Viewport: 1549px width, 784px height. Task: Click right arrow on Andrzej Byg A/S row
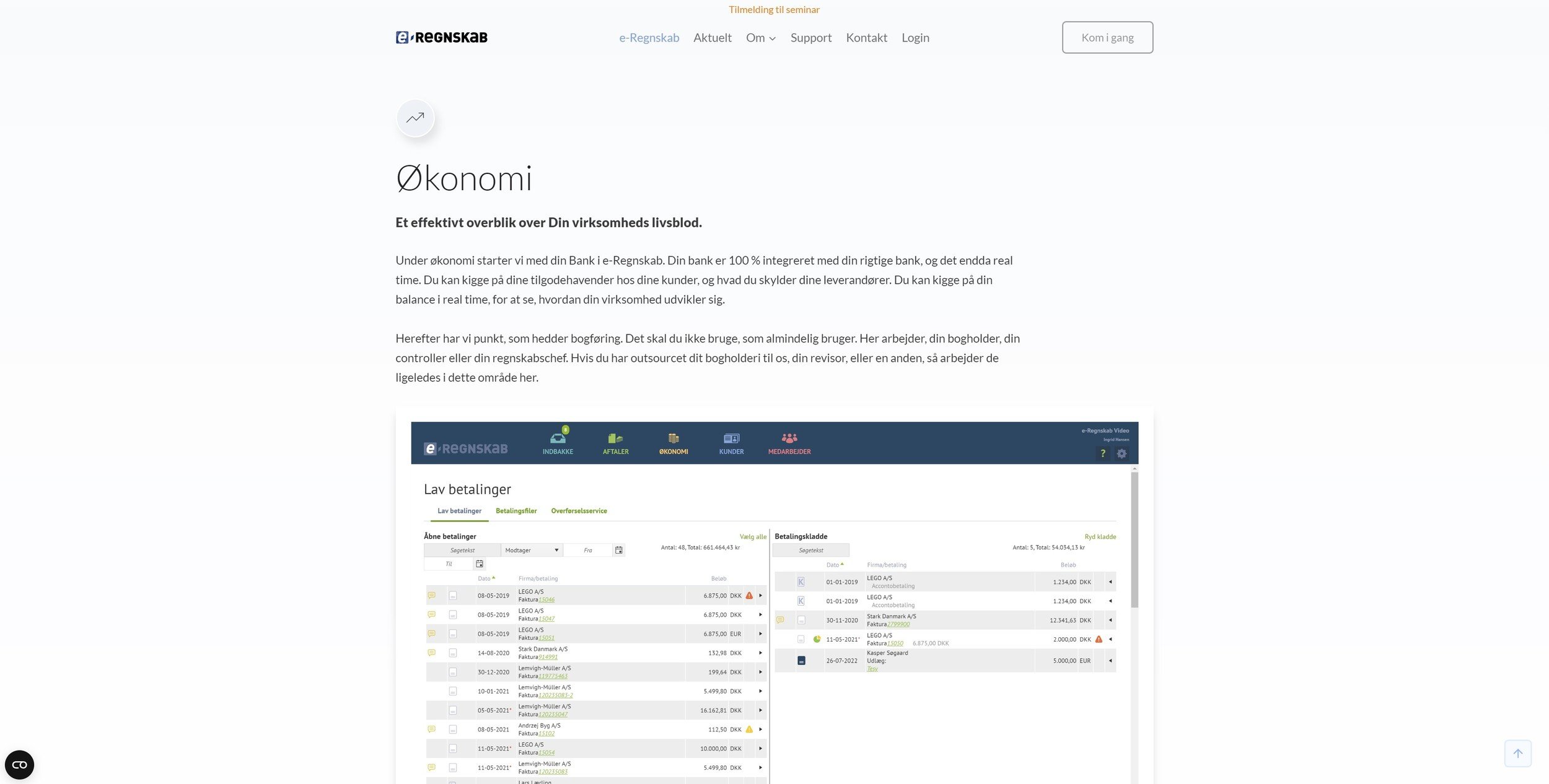tap(760, 730)
